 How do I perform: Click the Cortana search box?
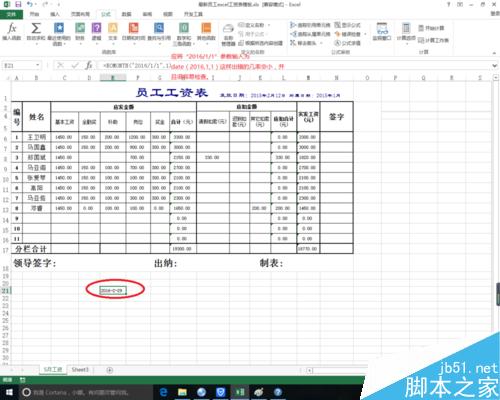pyautogui.click(x=86, y=392)
